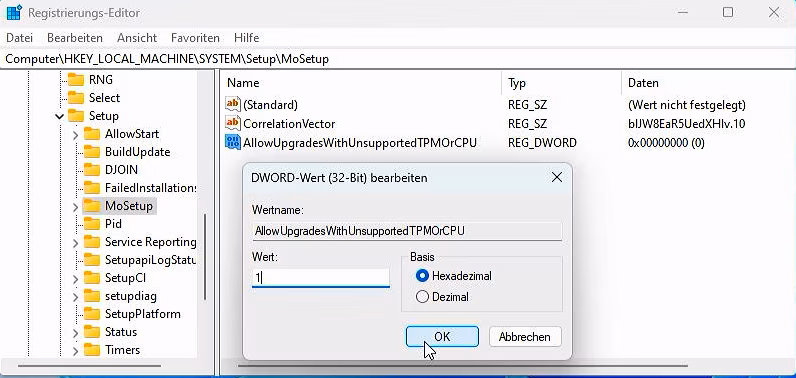
Task: Expand the AllowStart tree node
Action: click(x=75, y=134)
